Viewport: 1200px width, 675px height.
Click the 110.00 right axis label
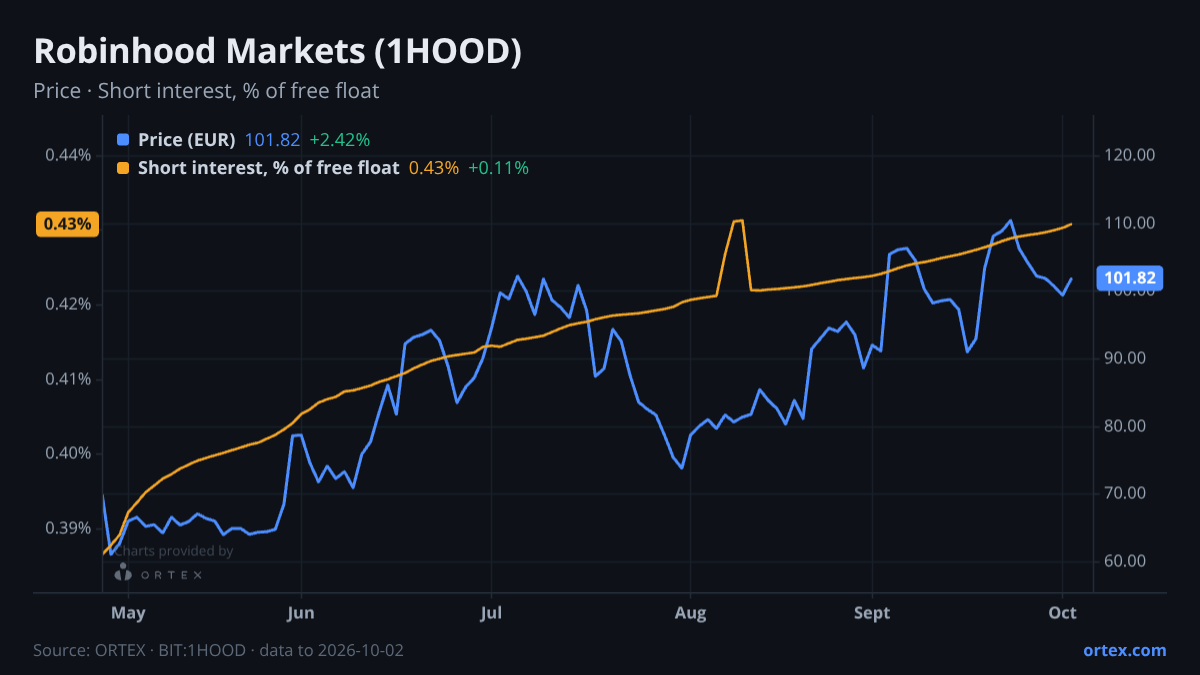(1130, 223)
